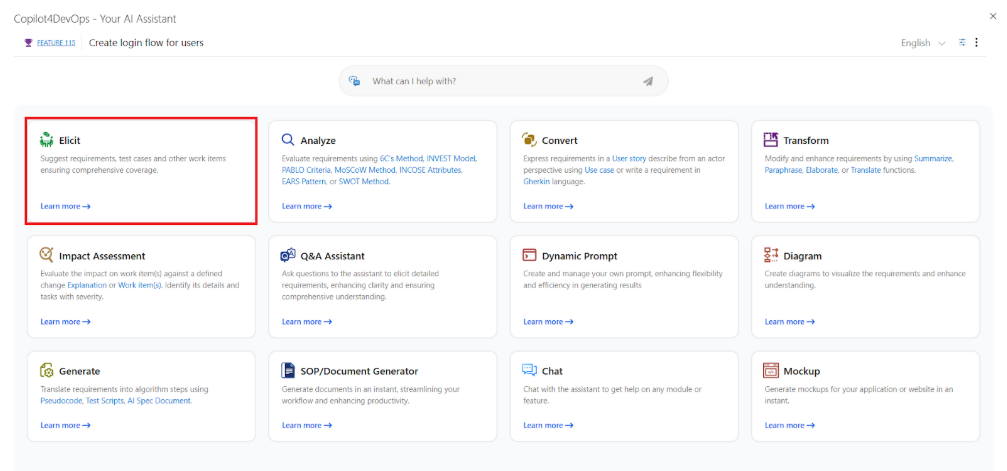Click the Q&A Assistant card title
This screenshot has height=471, width=1007.
click(333, 256)
